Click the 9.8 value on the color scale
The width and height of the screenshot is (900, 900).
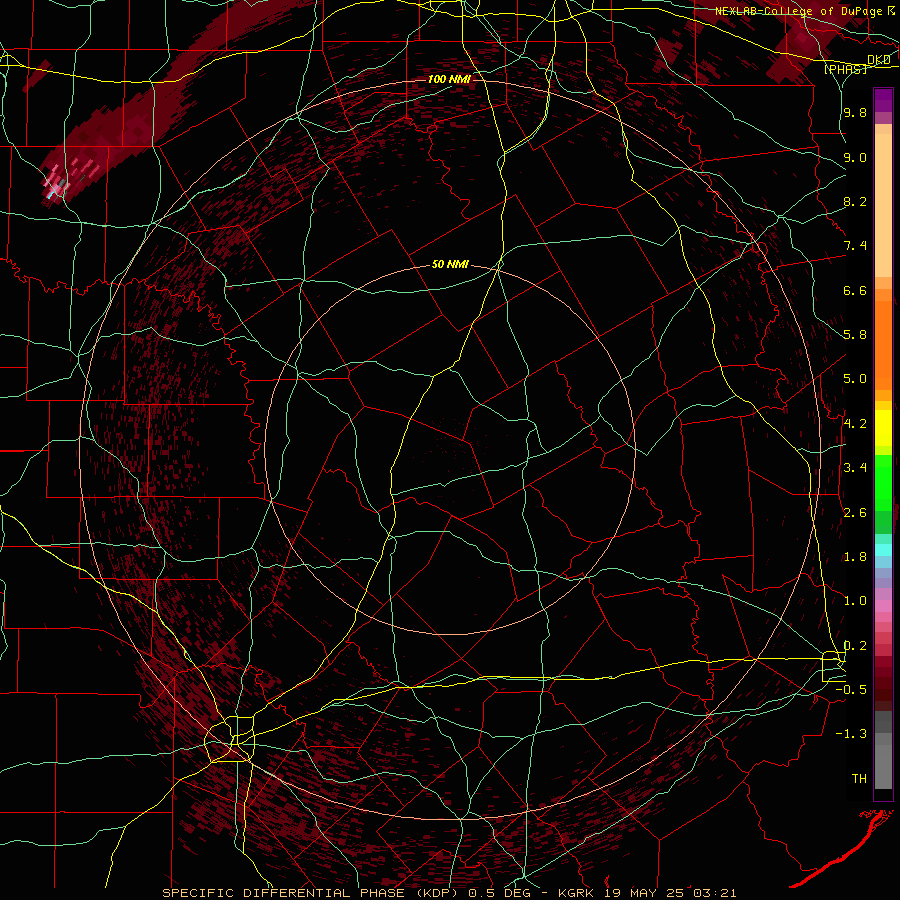point(855,112)
